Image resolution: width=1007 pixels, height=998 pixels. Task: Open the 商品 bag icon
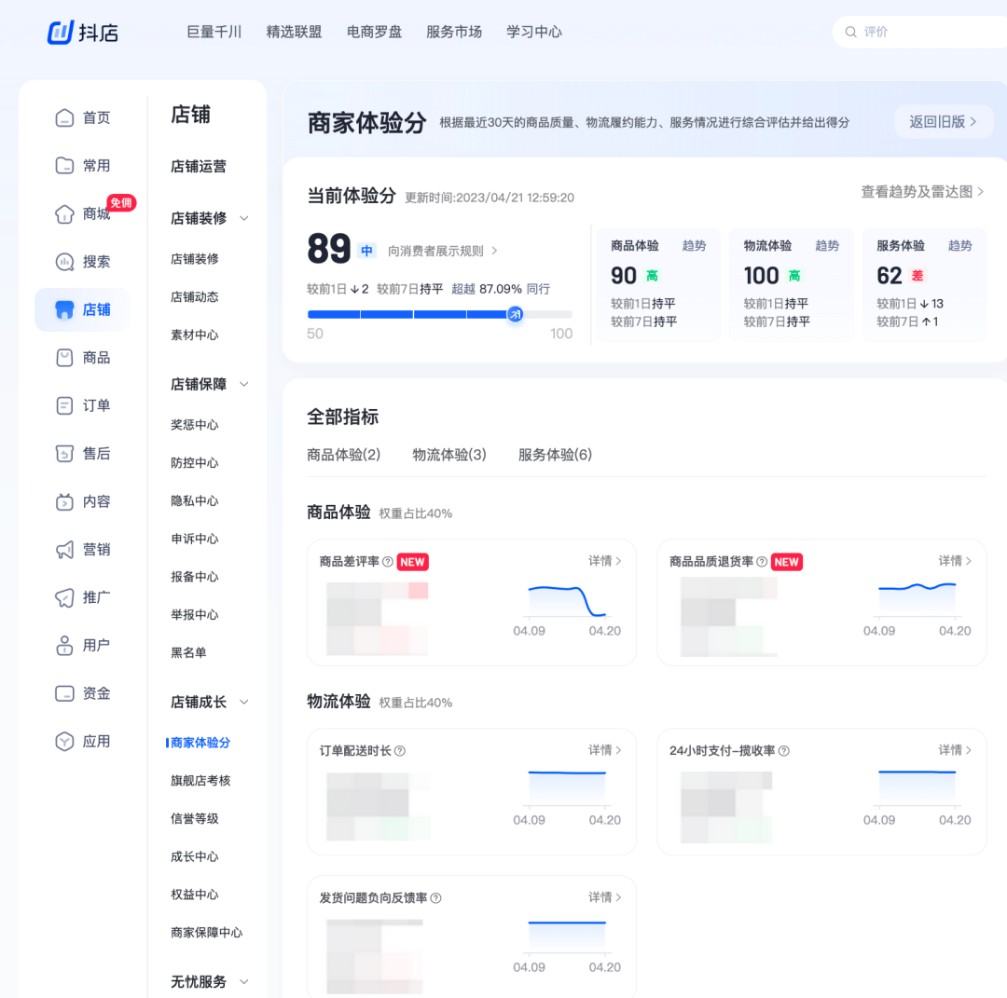tap(64, 358)
